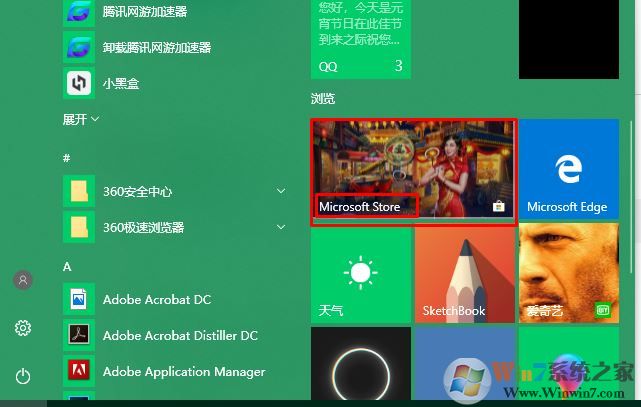Viewport: 641px width, 407px height.
Task: Click the Power button icon
Action: tap(23, 376)
